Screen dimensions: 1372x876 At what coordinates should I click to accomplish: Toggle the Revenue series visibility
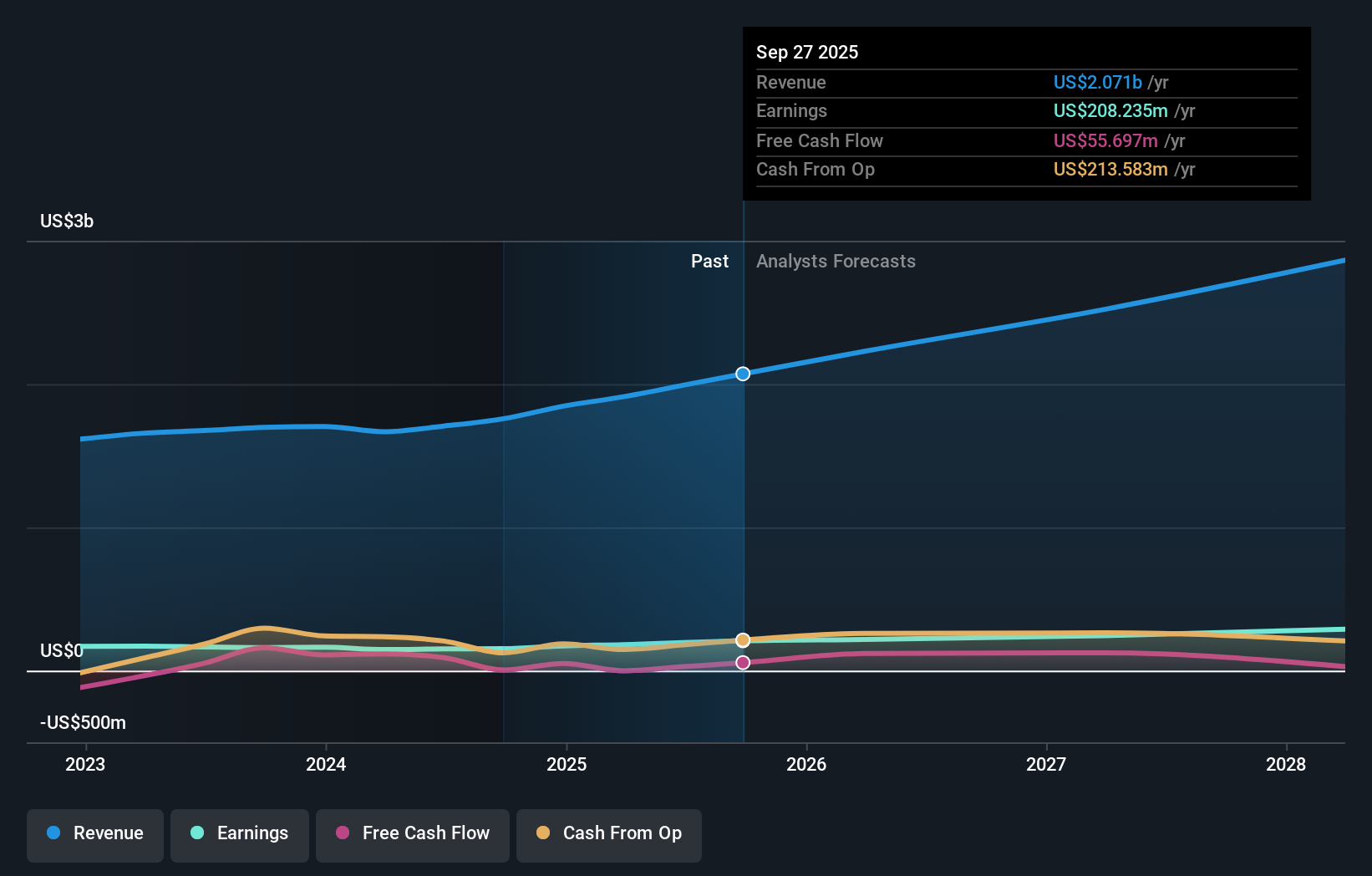tap(94, 834)
